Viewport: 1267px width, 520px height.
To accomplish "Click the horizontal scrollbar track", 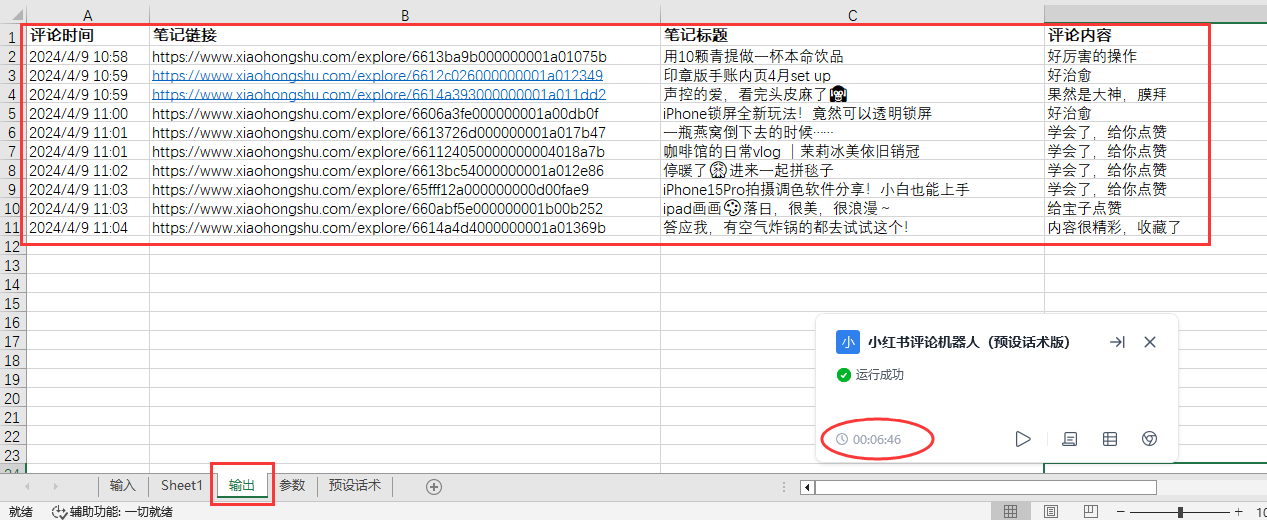I will point(986,488).
